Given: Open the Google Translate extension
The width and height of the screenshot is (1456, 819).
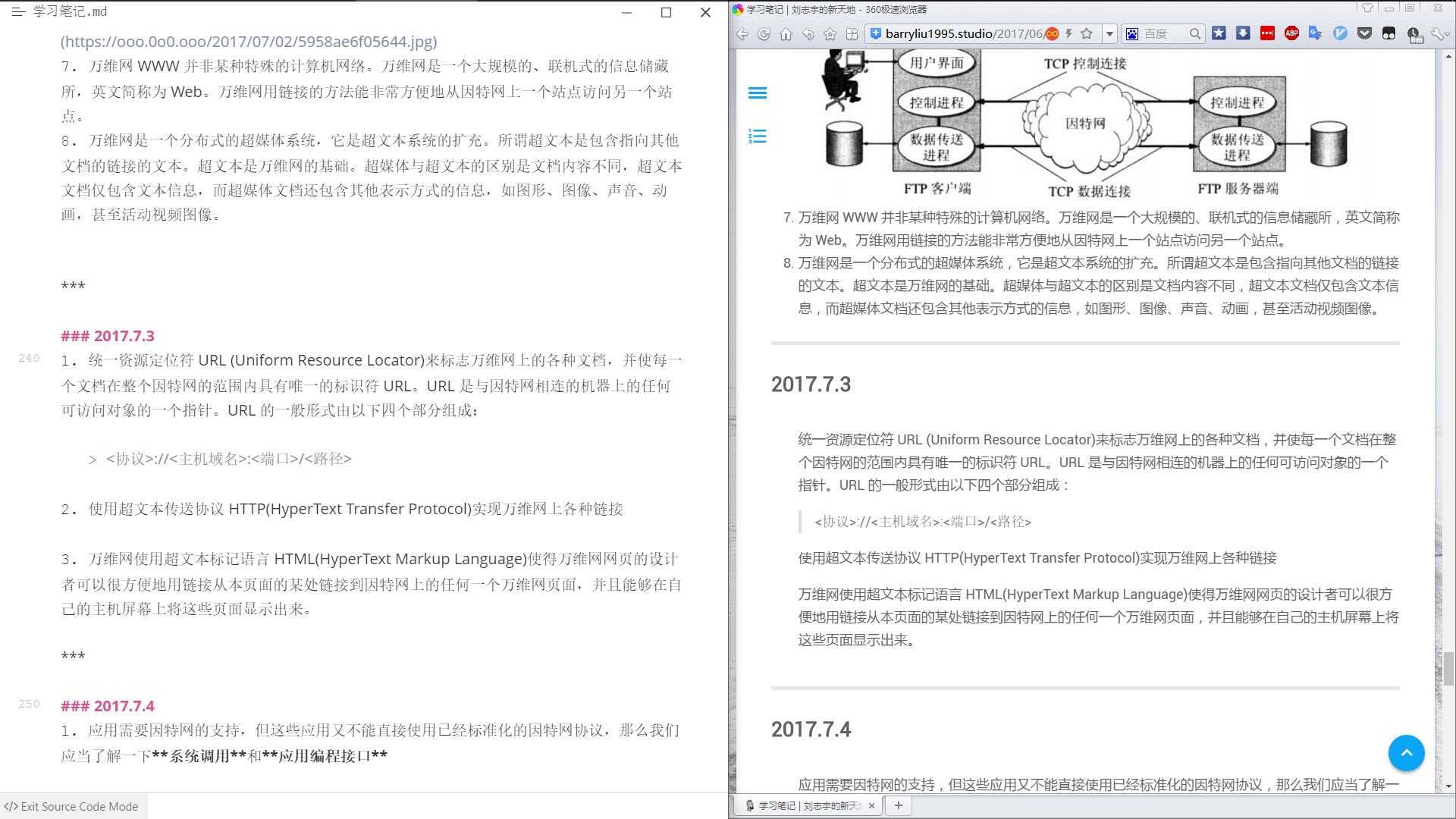Looking at the screenshot, I should pos(1316,33).
